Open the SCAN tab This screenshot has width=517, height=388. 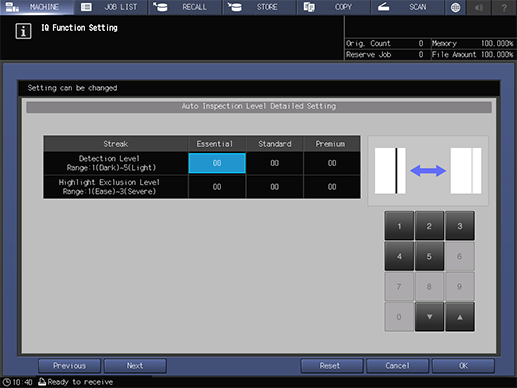coord(408,7)
